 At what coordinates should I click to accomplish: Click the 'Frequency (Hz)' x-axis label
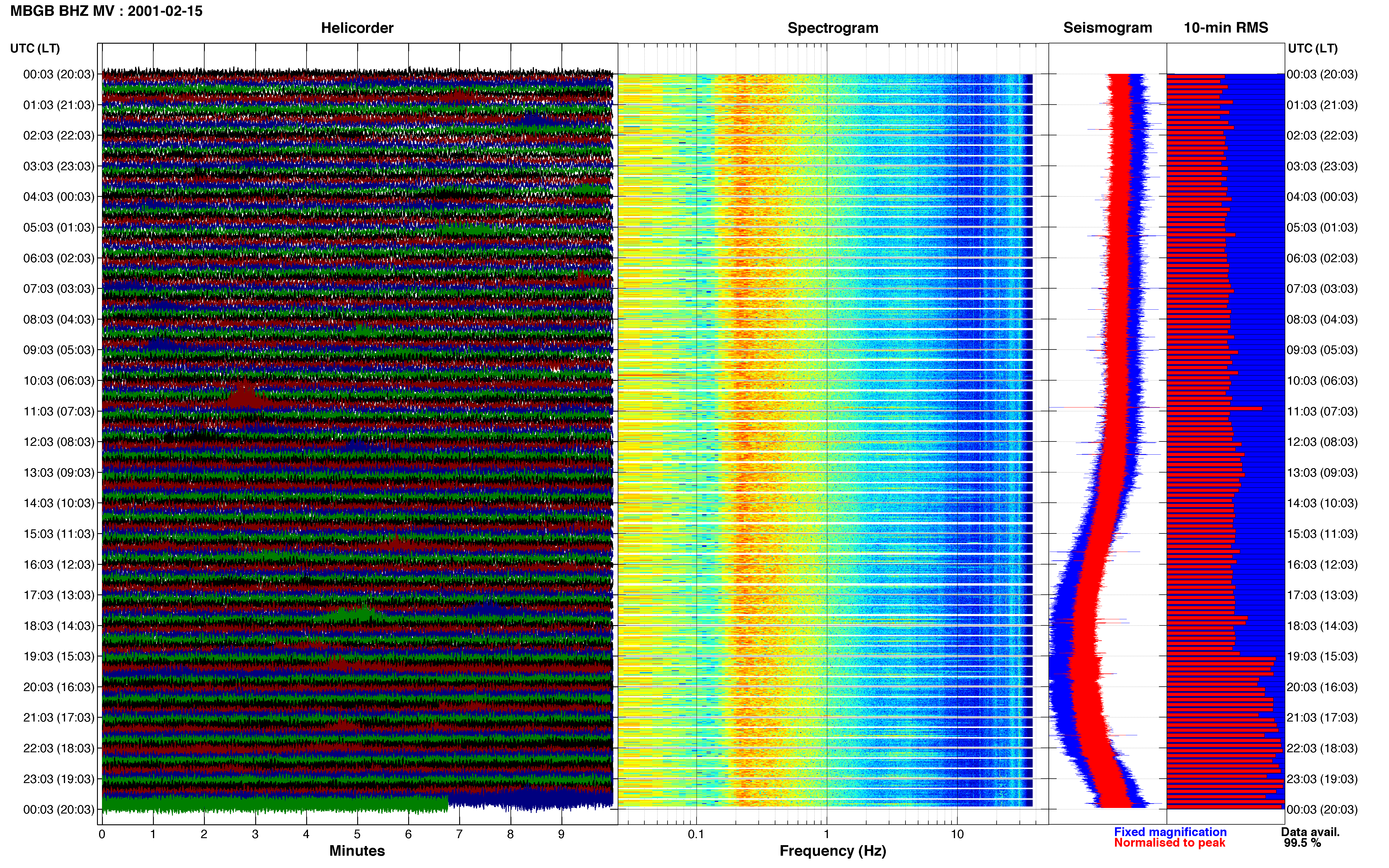833,851
